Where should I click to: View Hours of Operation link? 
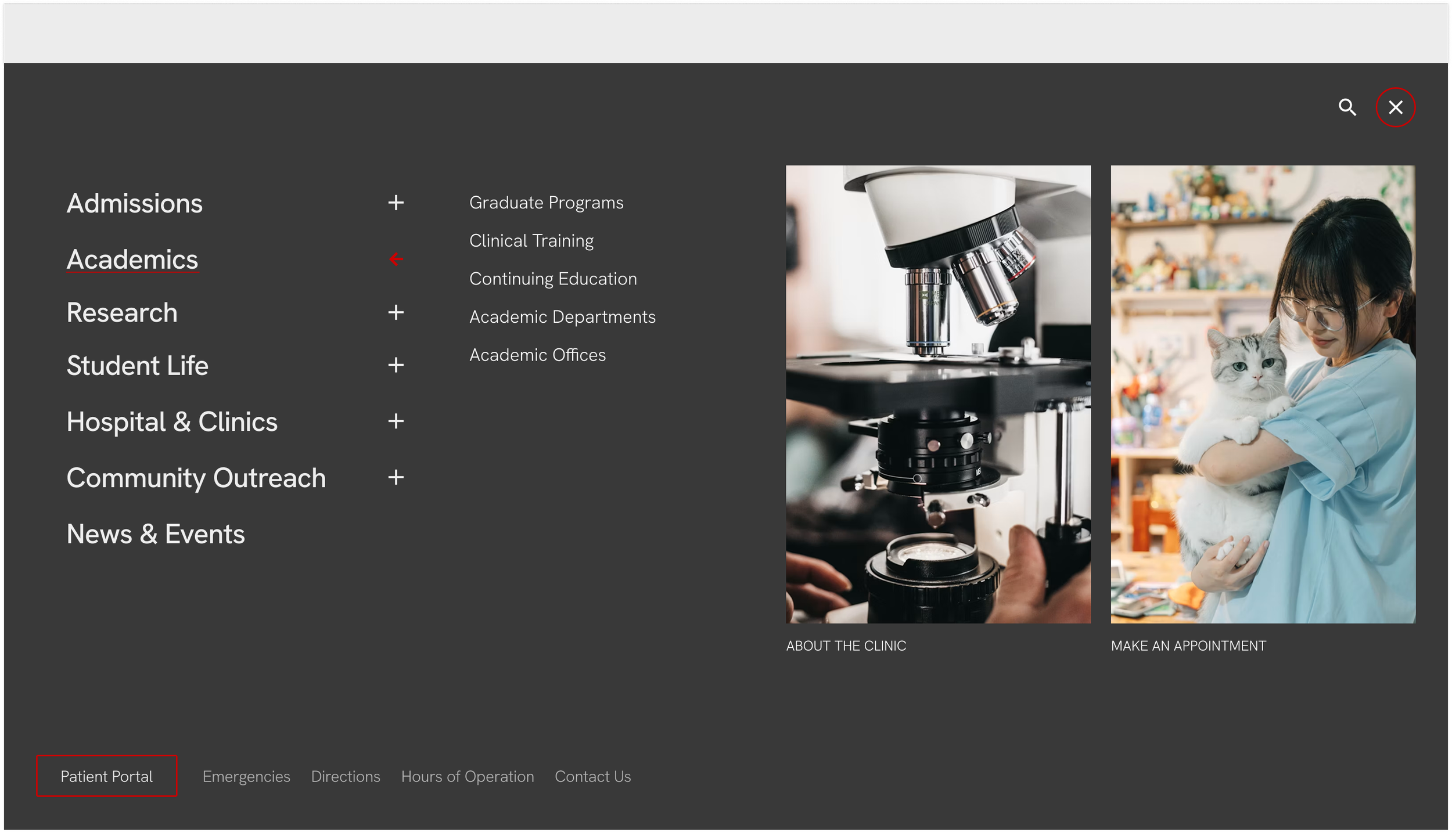(x=468, y=777)
